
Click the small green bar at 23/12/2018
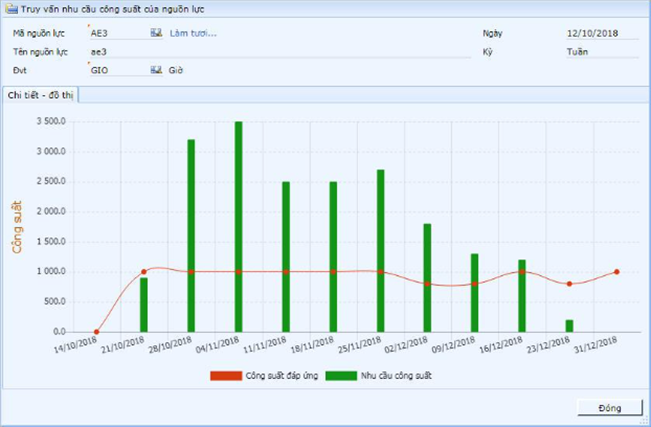tap(569, 326)
